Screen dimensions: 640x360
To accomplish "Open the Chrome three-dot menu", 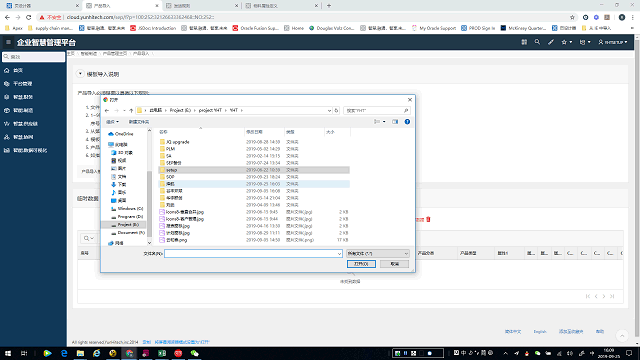I will click(x=632, y=17).
